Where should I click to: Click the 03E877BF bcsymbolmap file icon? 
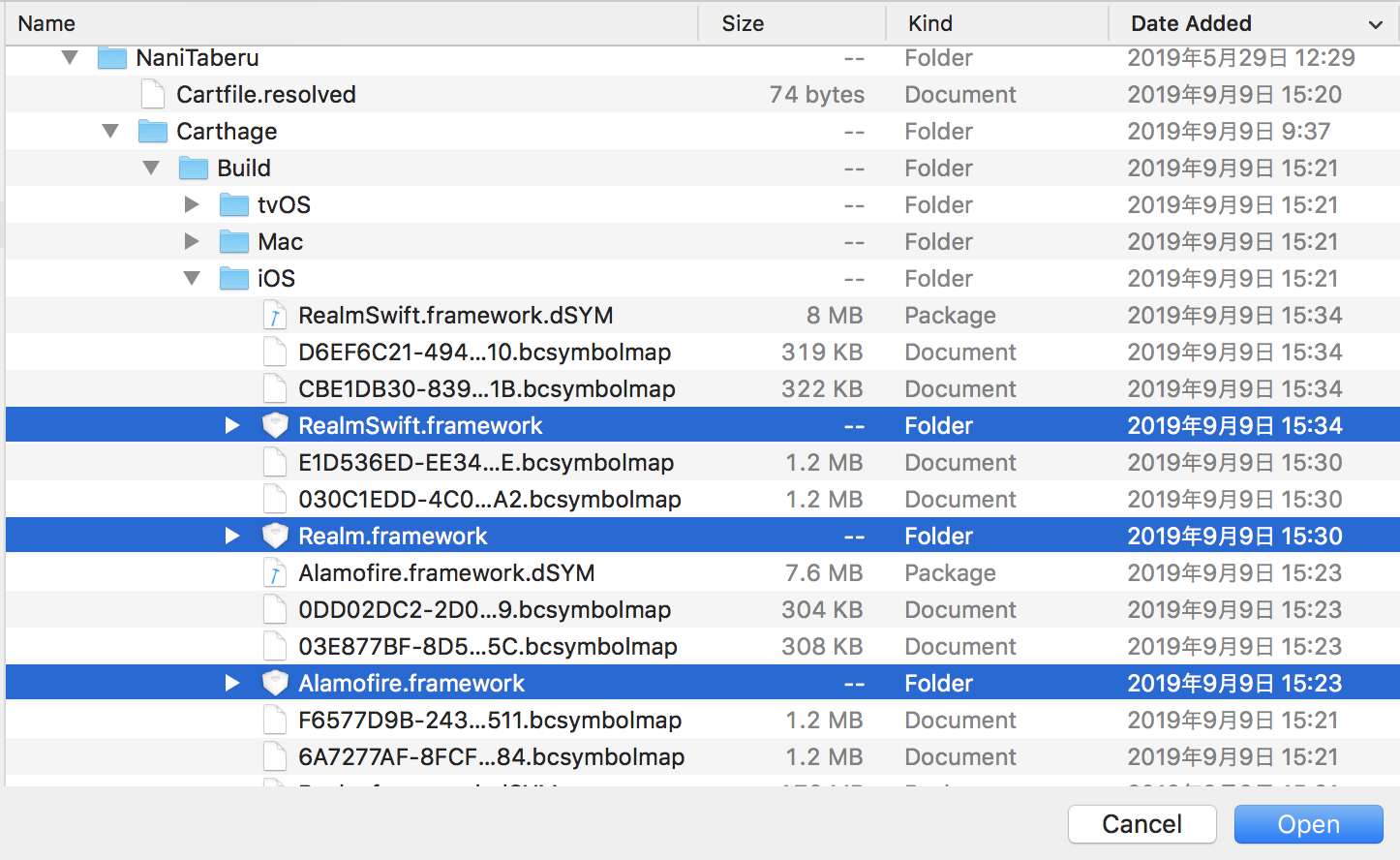pyautogui.click(x=275, y=646)
